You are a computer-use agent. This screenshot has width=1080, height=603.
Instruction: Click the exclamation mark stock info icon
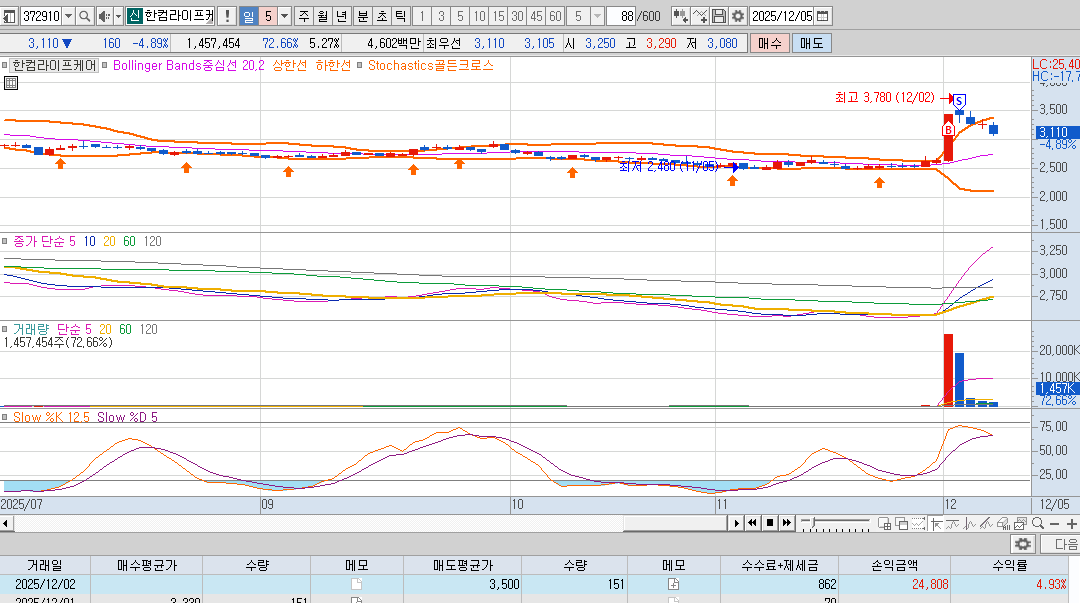click(227, 16)
